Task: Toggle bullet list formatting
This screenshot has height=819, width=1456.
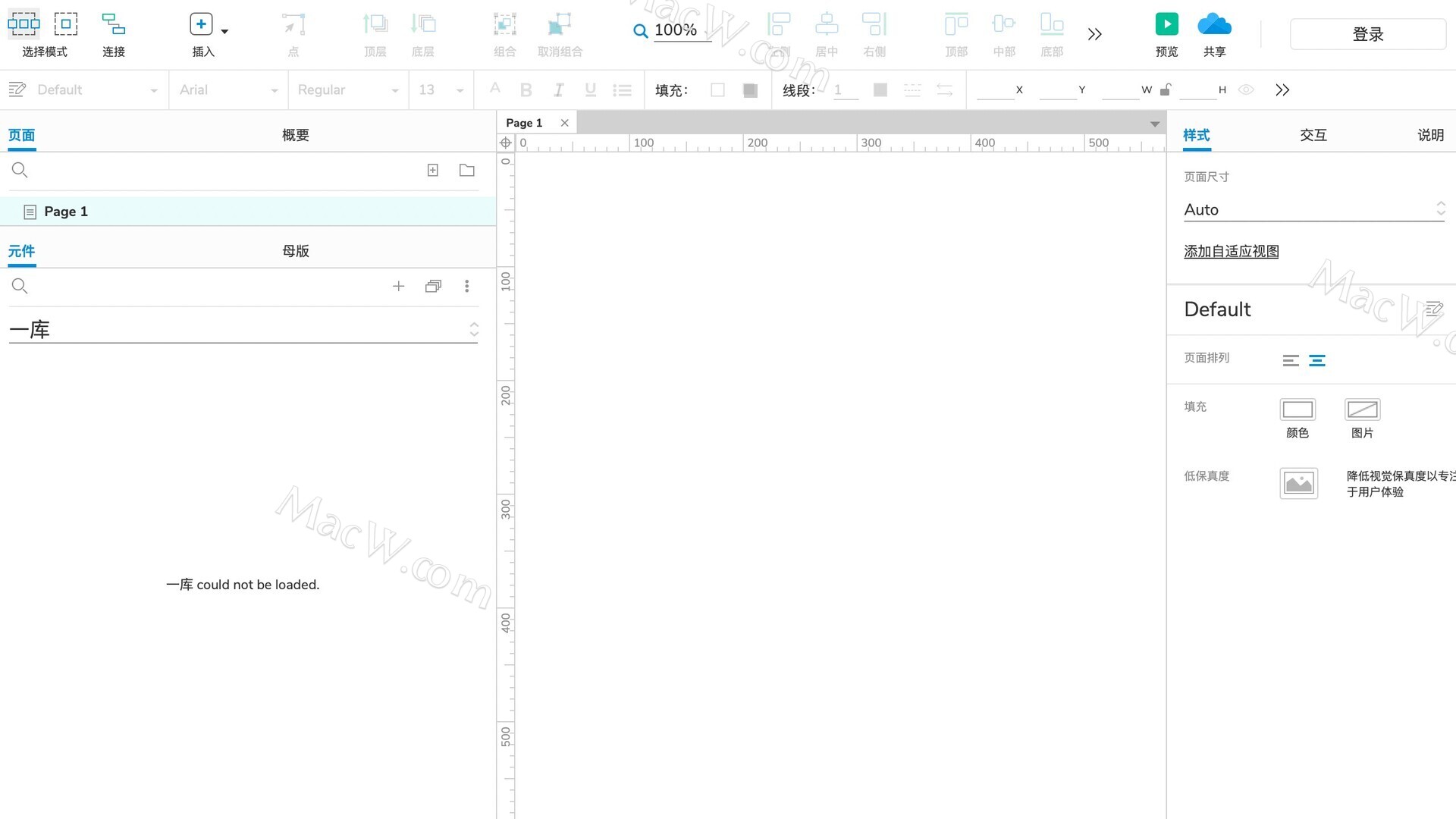Action: [623, 90]
